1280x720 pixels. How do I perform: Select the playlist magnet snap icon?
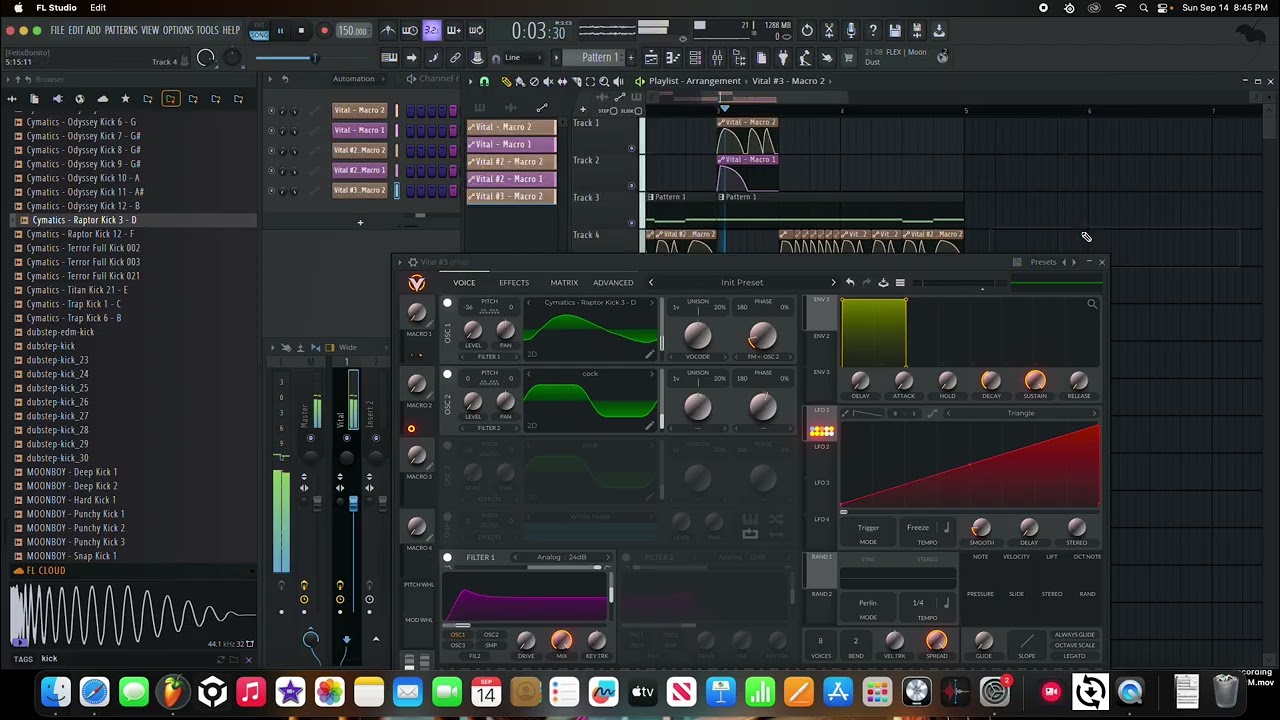485,82
